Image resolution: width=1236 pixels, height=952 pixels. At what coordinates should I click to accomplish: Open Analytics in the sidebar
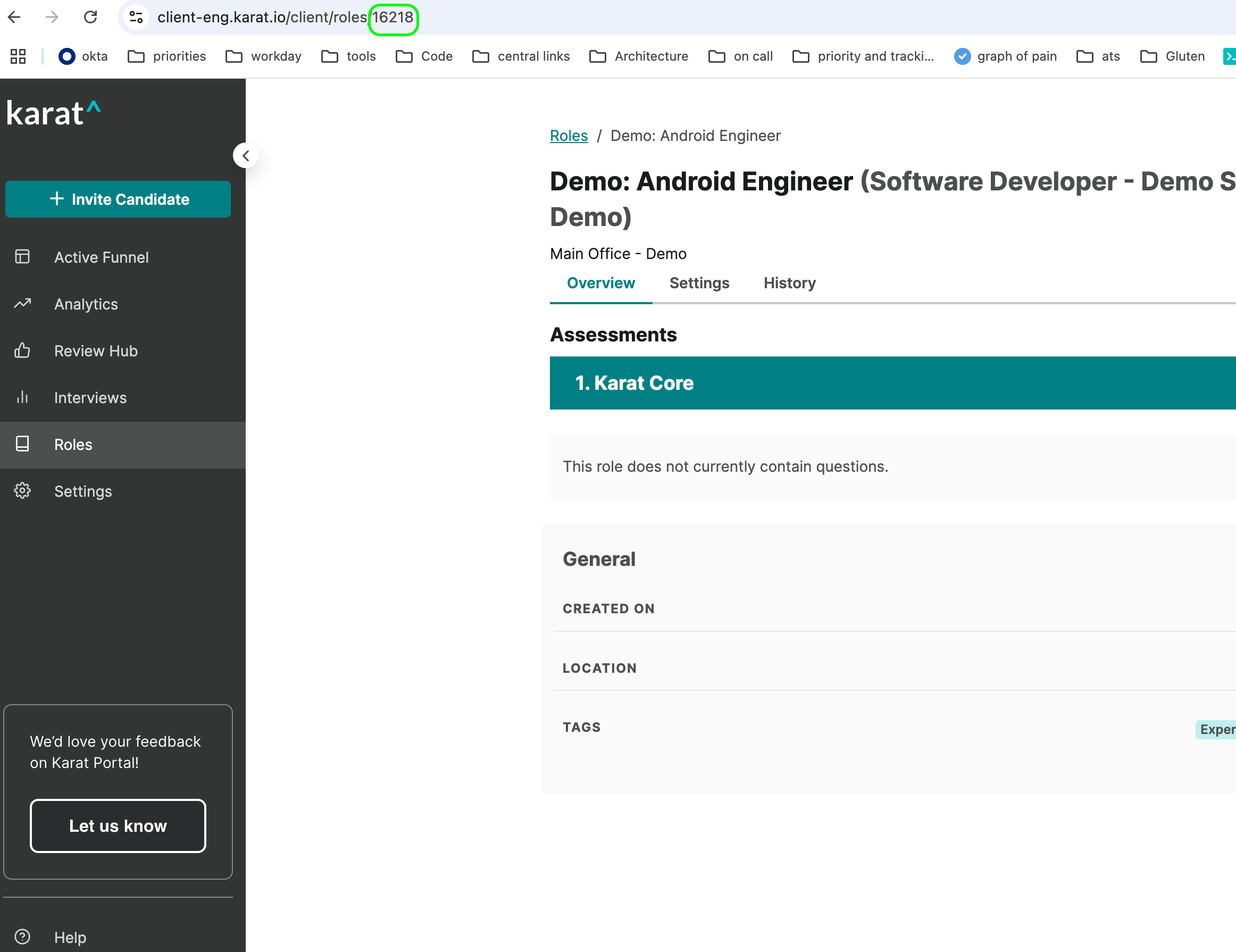tap(123, 304)
